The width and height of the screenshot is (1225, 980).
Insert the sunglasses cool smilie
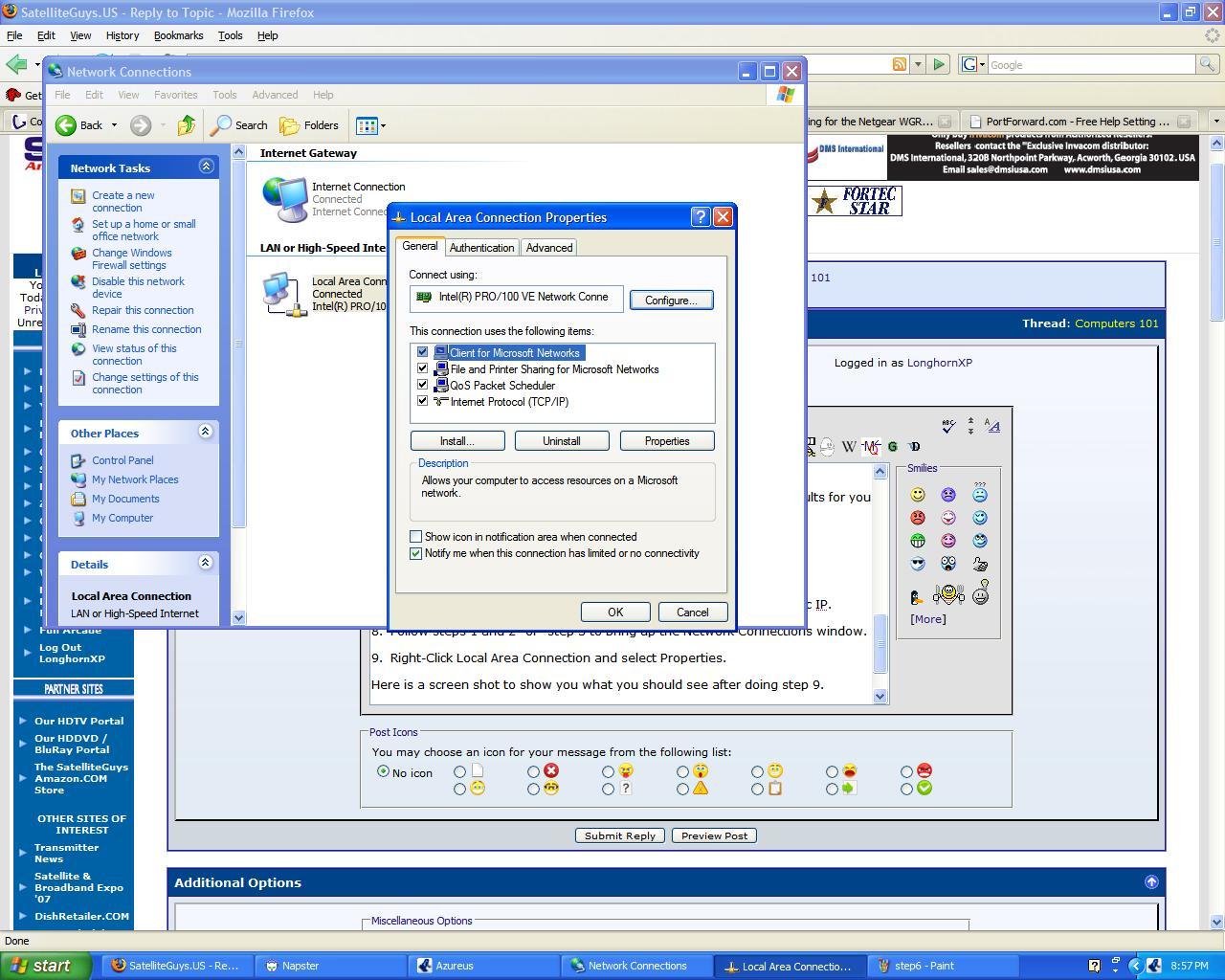pyautogui.click(x=918, y=564)
